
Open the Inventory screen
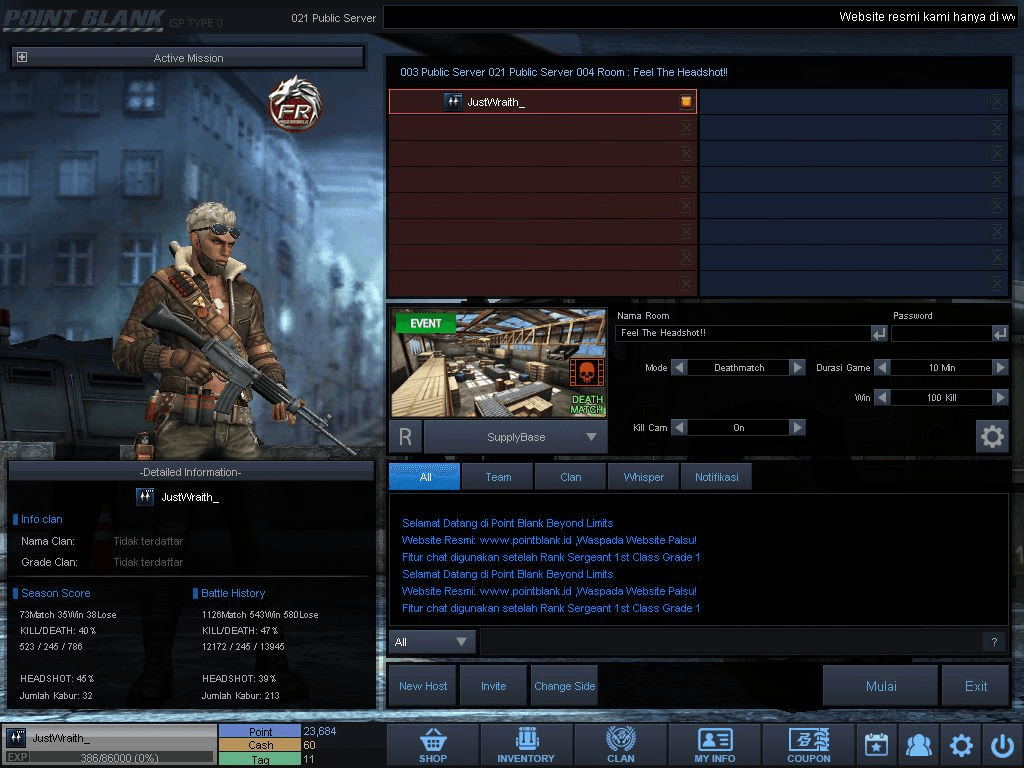[526, 744]
